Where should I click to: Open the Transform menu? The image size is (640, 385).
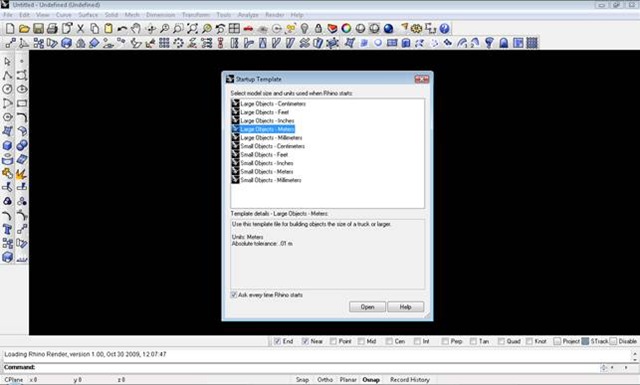click(x=196, y=15)
